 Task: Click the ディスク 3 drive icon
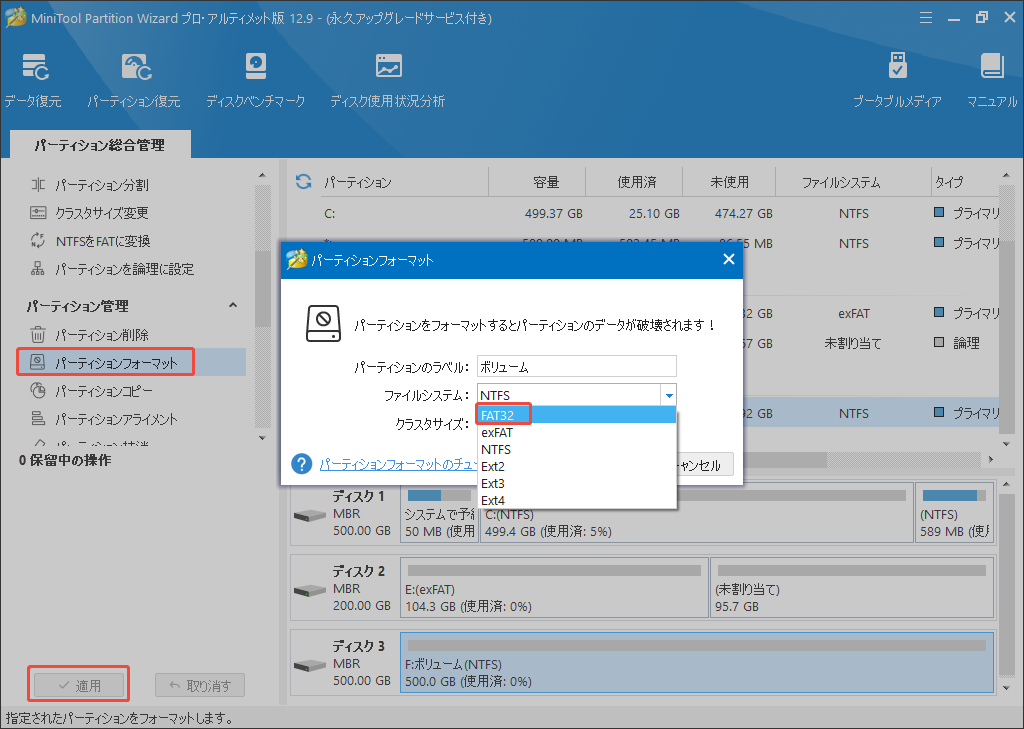click(310, 666)
